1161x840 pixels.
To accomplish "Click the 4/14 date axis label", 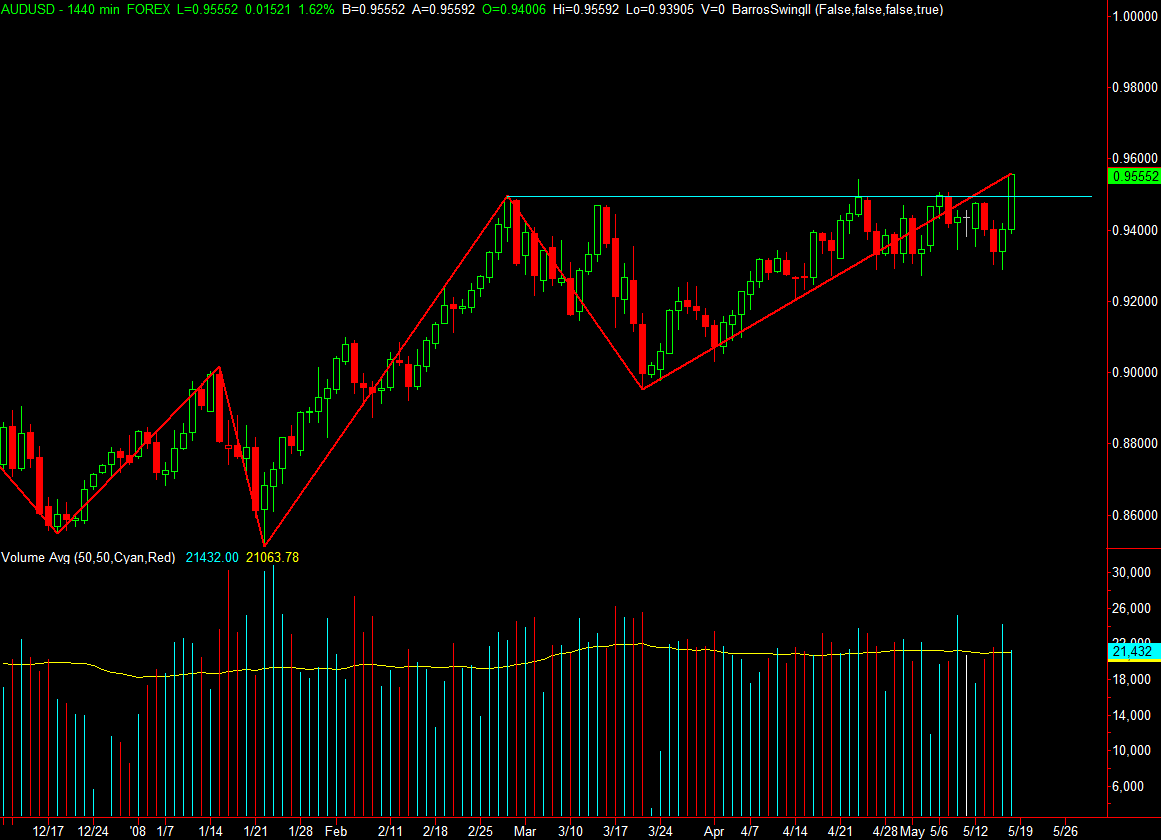I will click(795, 831).
